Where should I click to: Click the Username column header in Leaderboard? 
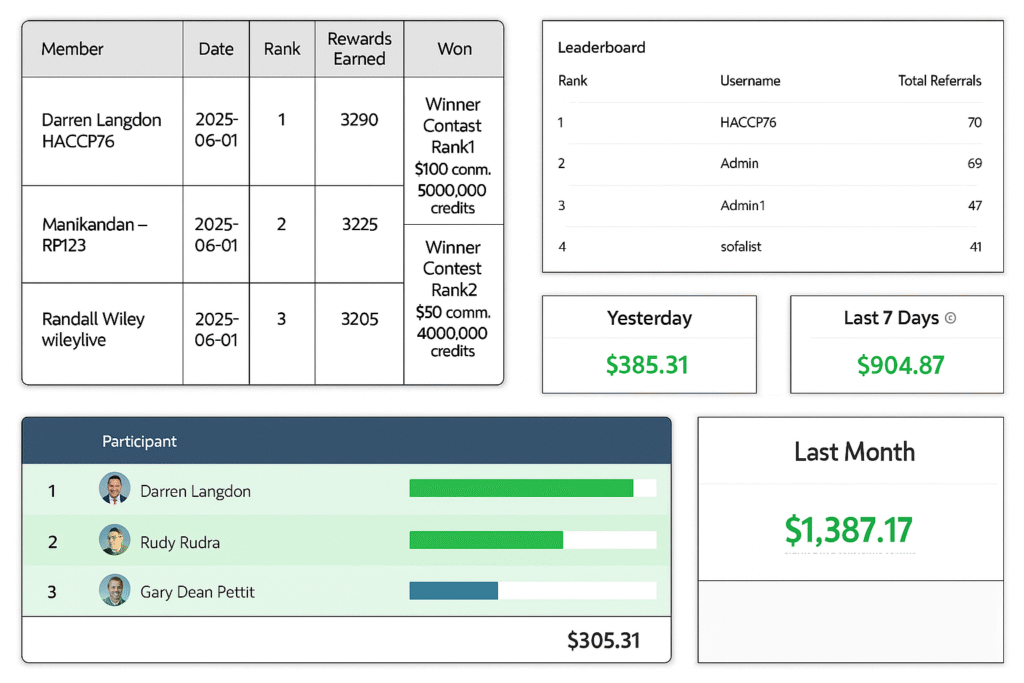(x=750, y=81)
